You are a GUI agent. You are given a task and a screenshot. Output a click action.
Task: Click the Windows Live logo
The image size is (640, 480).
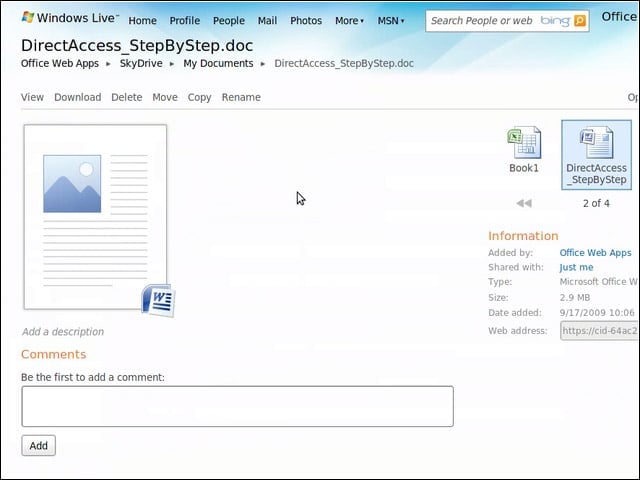[70, 18]
